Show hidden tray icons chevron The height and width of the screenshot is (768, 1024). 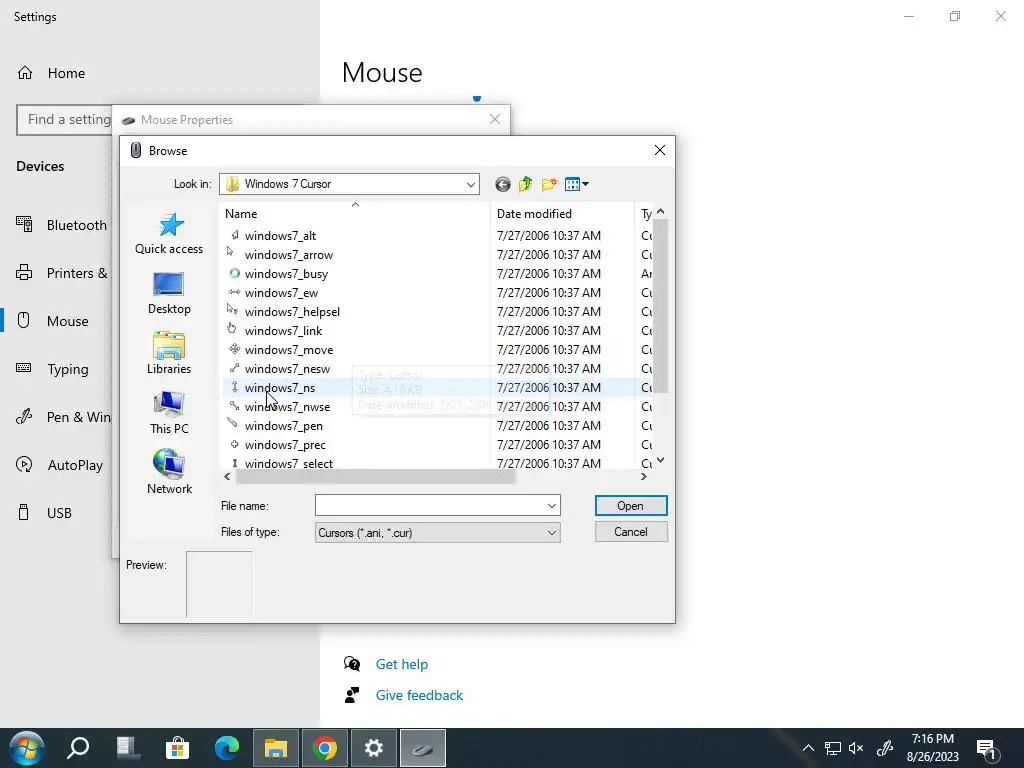(x=808, y=748)
